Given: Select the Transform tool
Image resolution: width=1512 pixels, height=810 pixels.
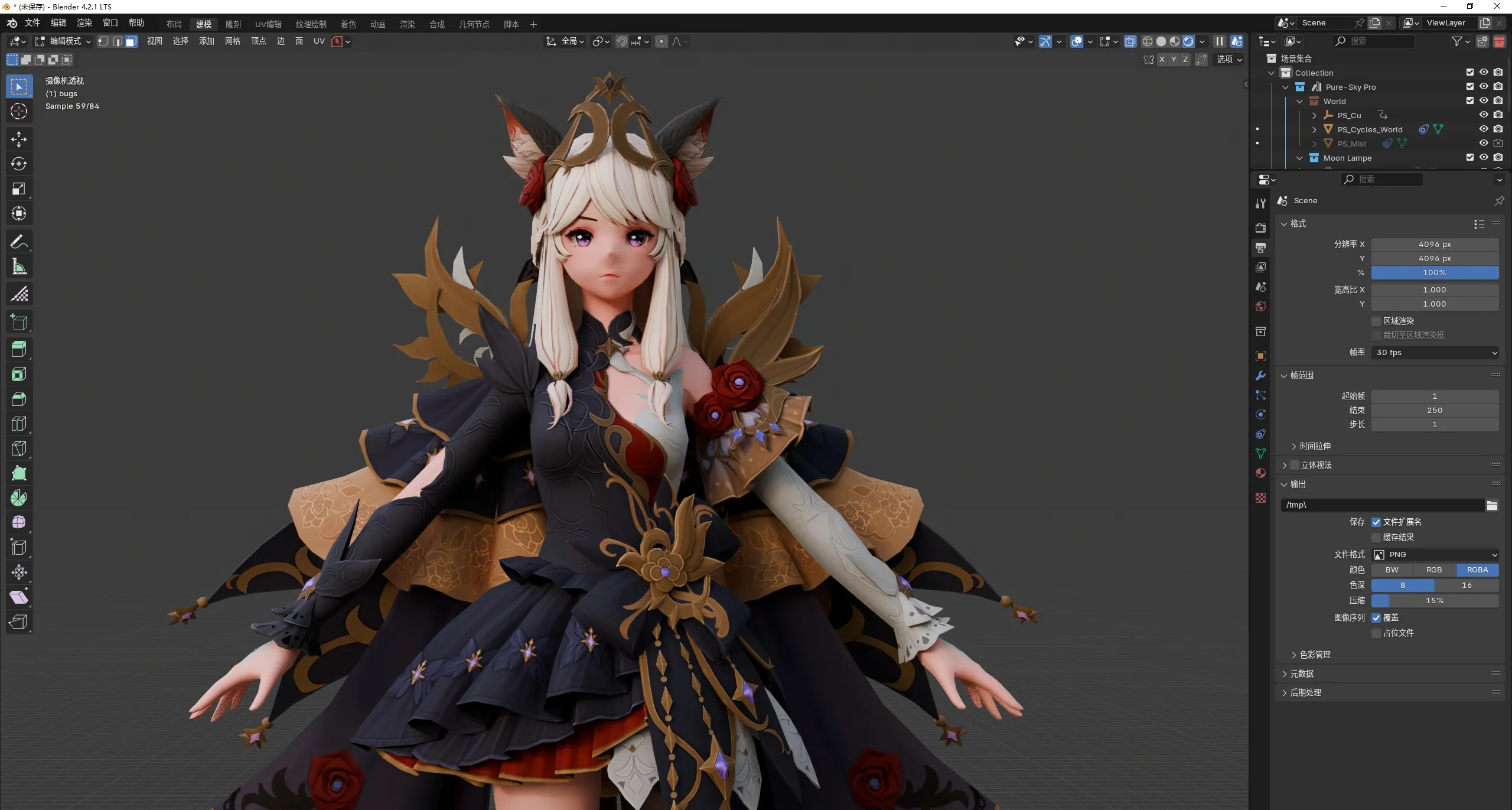Looking at the screenshot, I should (x=19, y=214).
